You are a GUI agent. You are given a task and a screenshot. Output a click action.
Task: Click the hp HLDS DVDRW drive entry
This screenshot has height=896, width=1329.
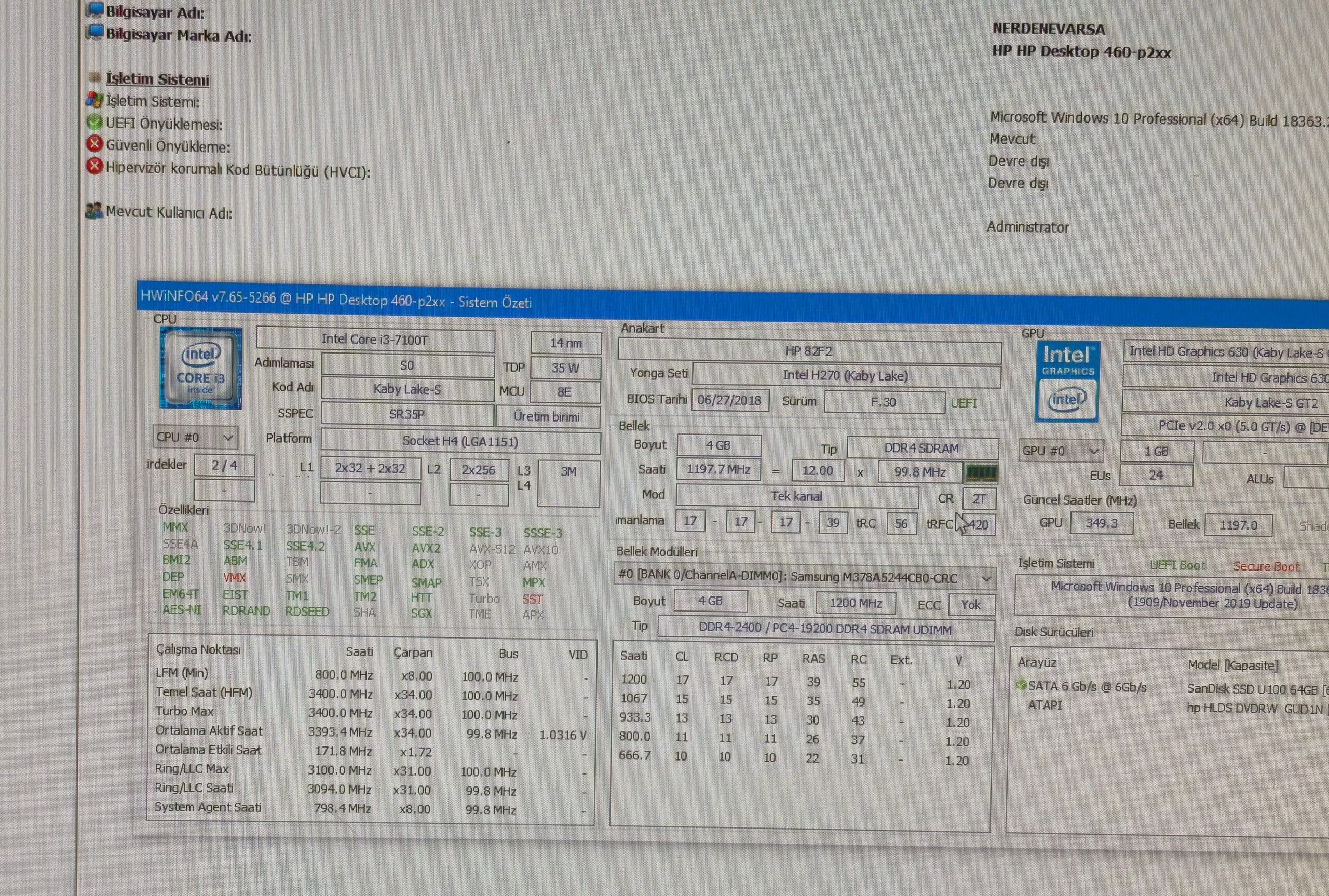[x=1258, y=709]
